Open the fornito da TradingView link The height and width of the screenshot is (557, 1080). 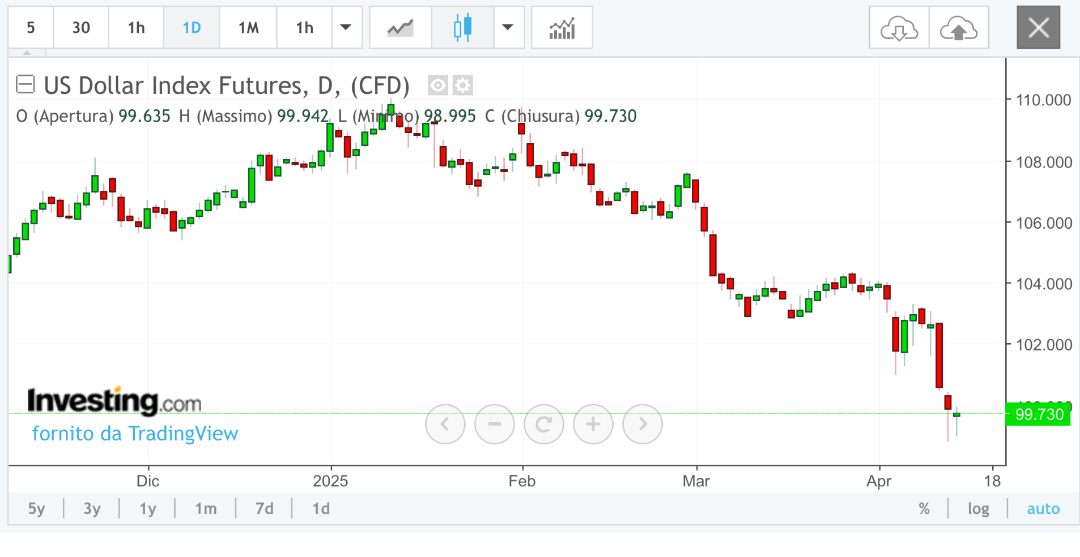coord(135,434)
